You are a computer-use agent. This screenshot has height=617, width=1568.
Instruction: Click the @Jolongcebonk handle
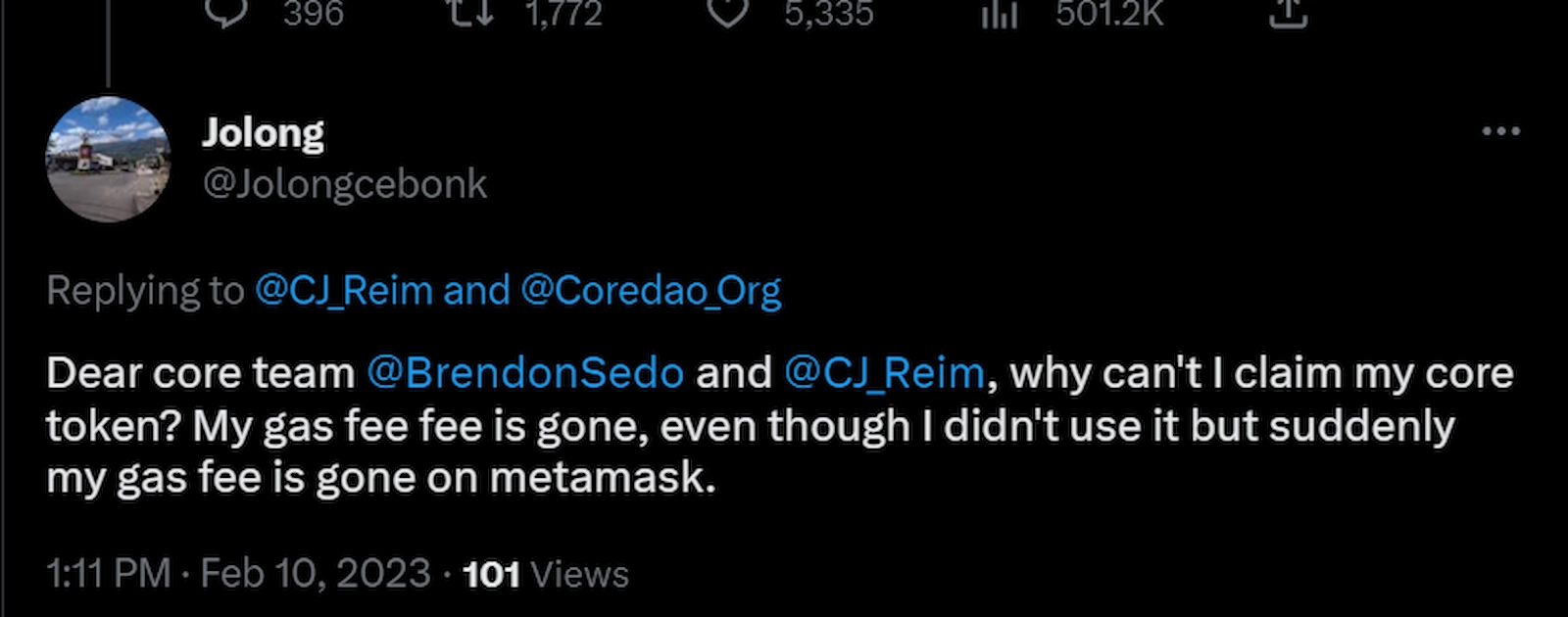click(x=345, y=182)
